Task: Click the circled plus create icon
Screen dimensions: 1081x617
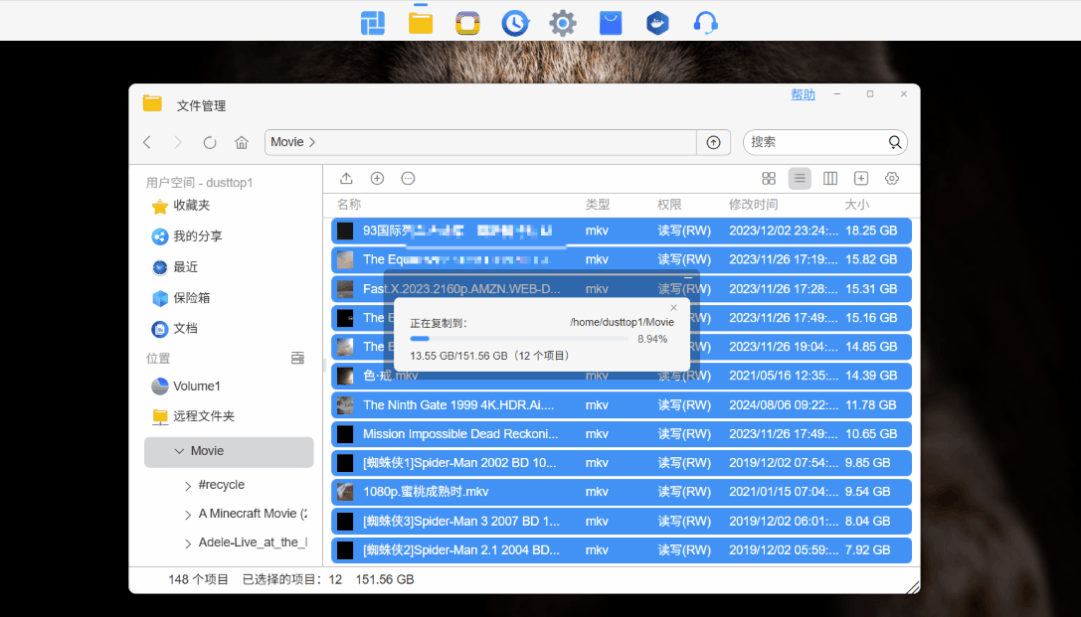Action: click(x=377, y=179)
